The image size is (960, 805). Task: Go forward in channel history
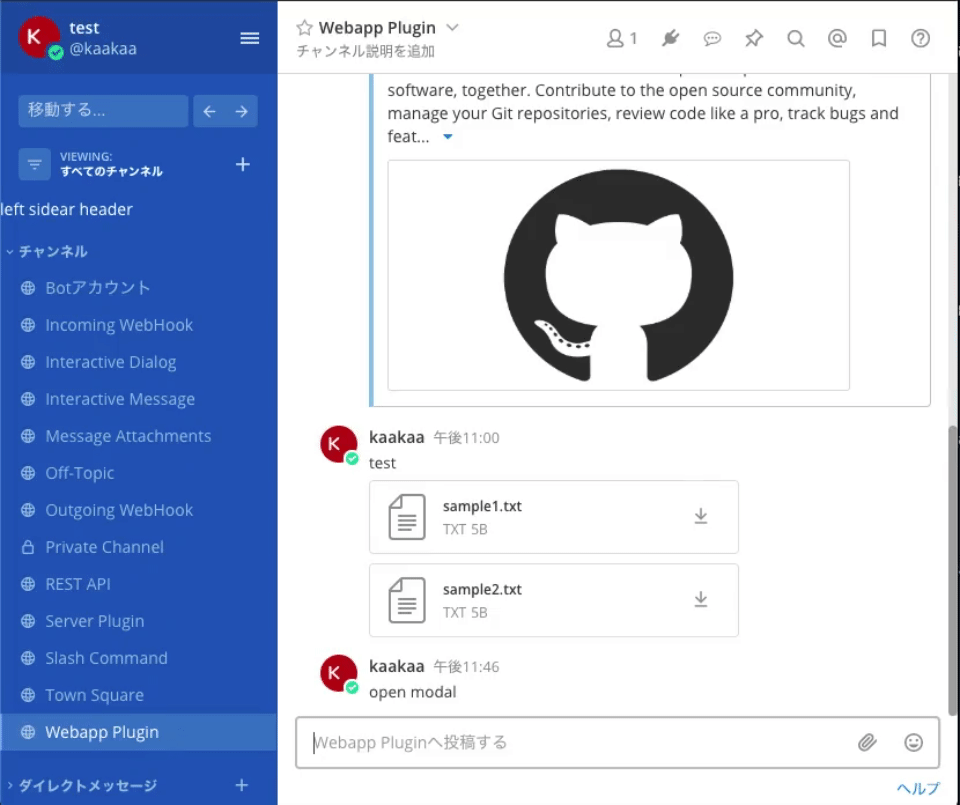242,111
